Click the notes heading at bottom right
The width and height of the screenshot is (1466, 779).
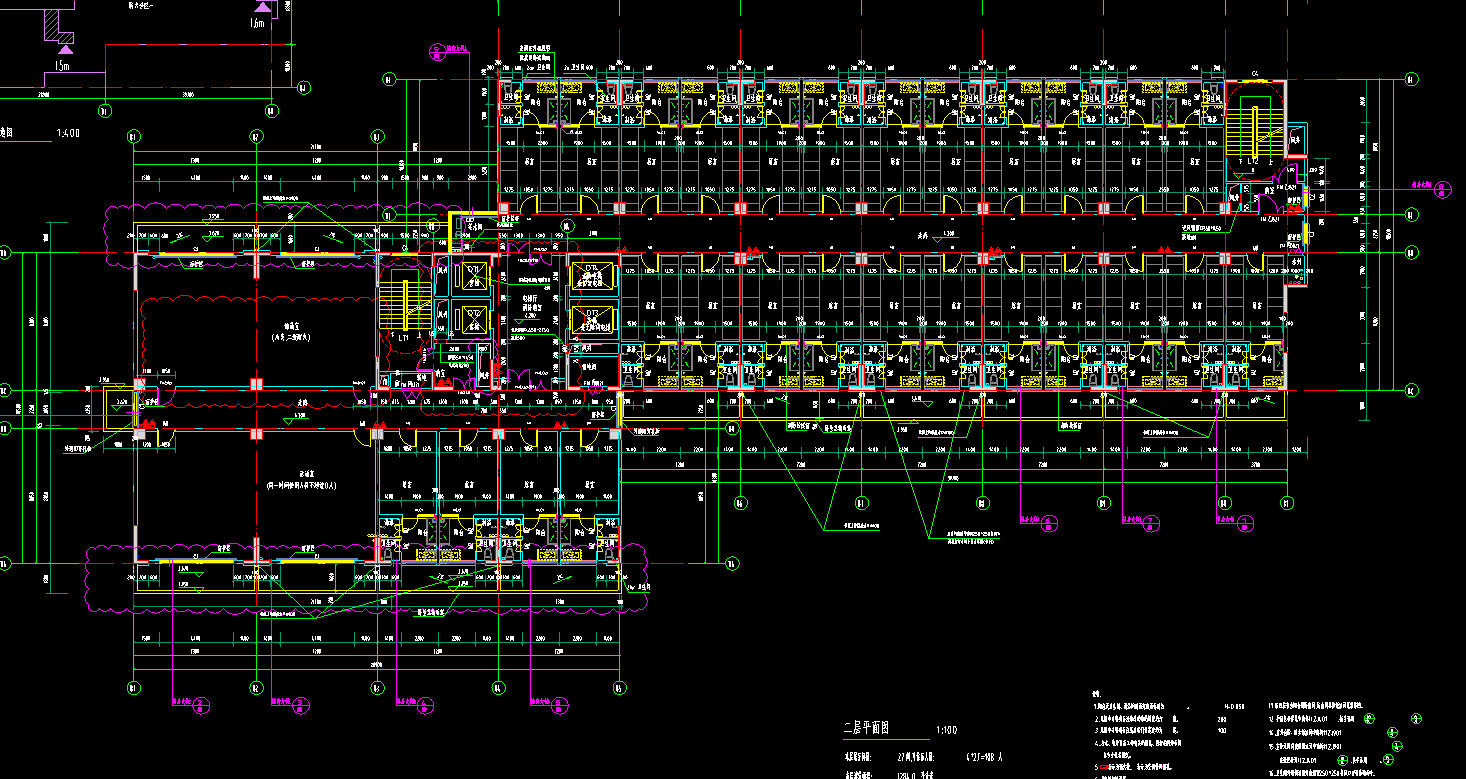click(1095, 693)
